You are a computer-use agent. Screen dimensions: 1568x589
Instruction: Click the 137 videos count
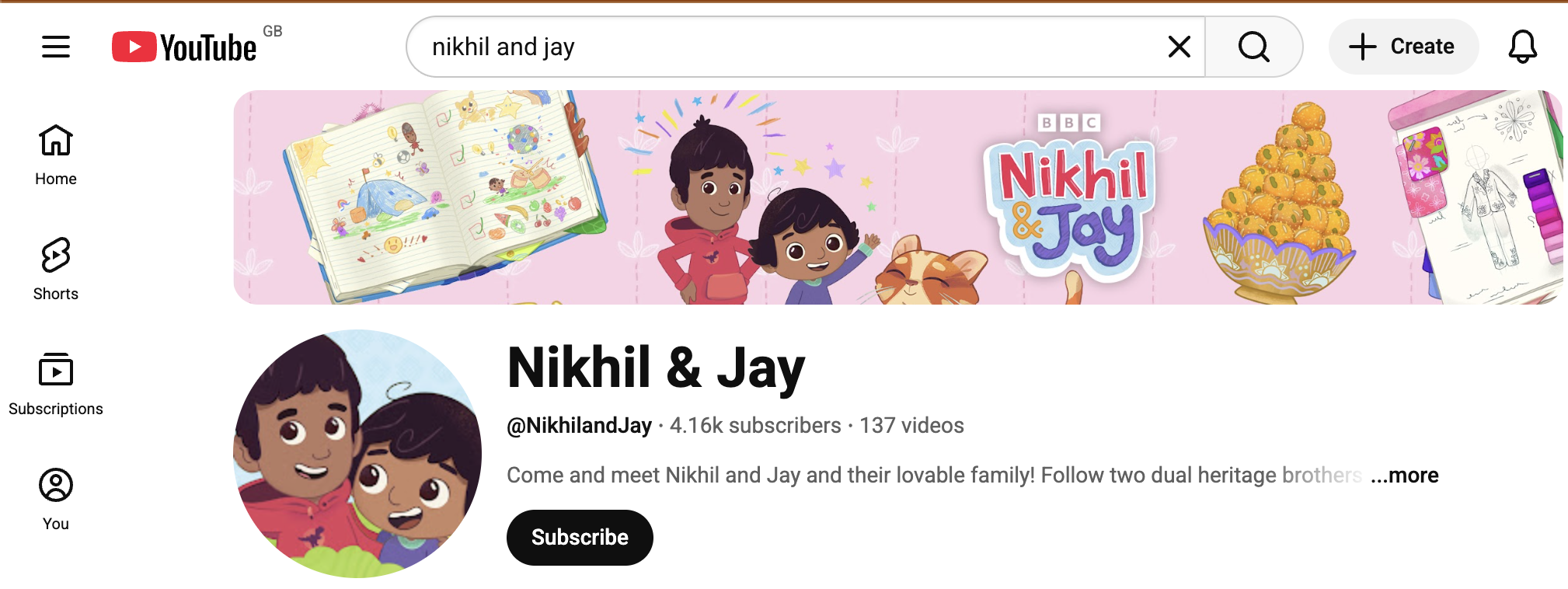tap(911, 426)
